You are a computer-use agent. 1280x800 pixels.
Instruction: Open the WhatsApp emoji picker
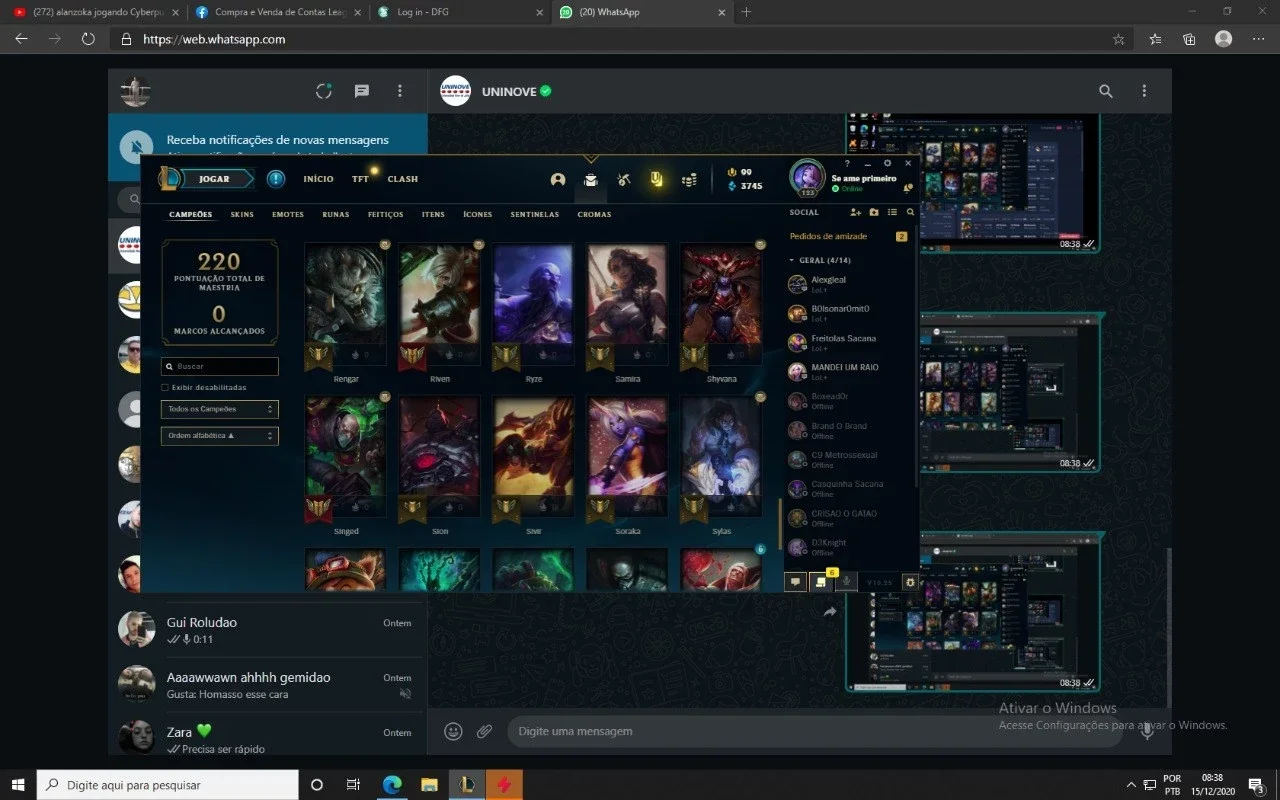pyautogui.click(x=453, y=731)
